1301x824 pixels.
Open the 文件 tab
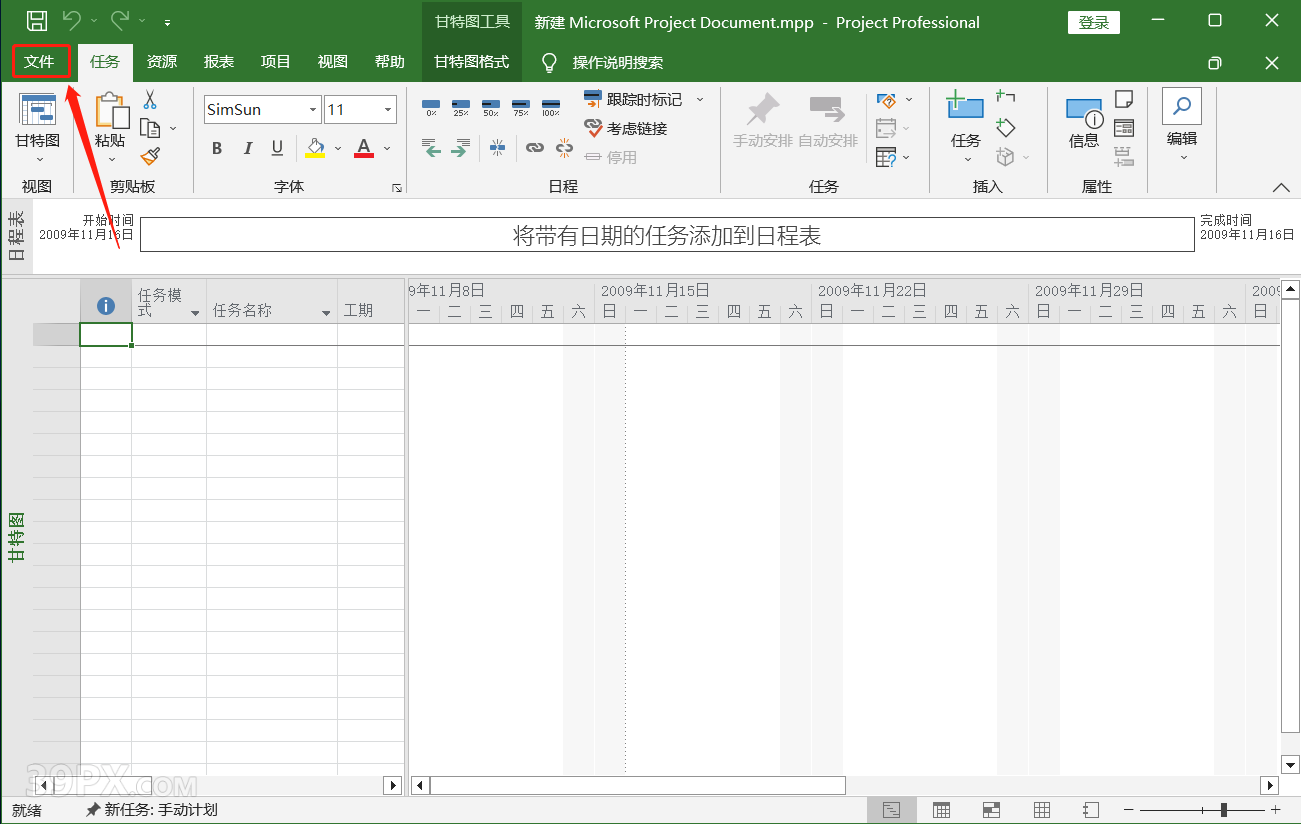point(40,62)
